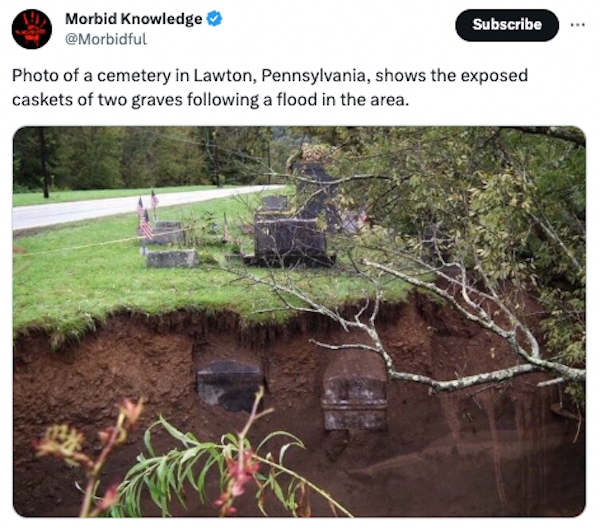Viewport: 600px width, 528px height.
Task: Click the Subscribe button
Action: click(x=507, y=25)
